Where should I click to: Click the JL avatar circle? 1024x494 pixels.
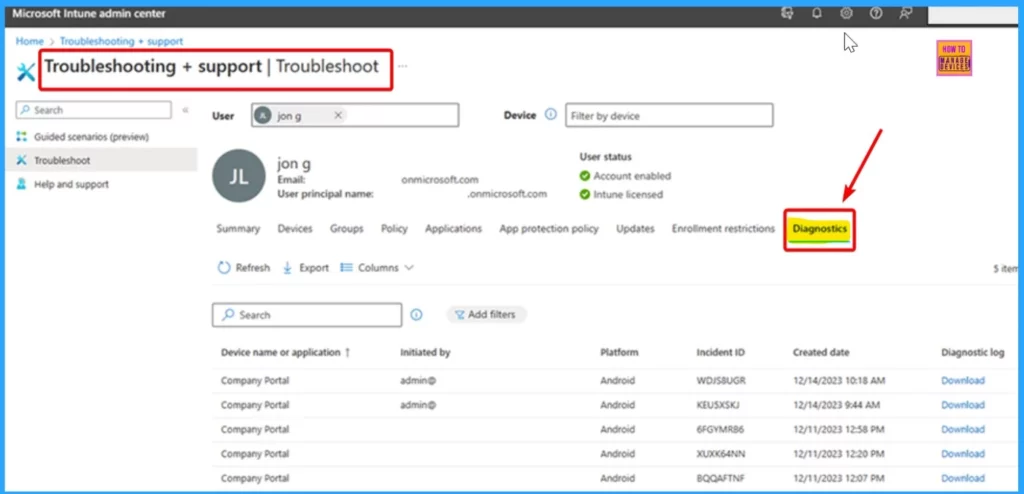[239, 176]
